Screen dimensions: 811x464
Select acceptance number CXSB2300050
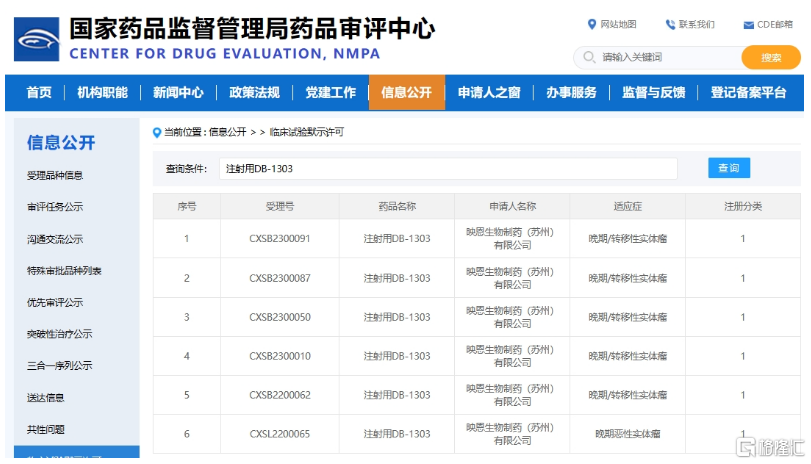pos(280,317)
